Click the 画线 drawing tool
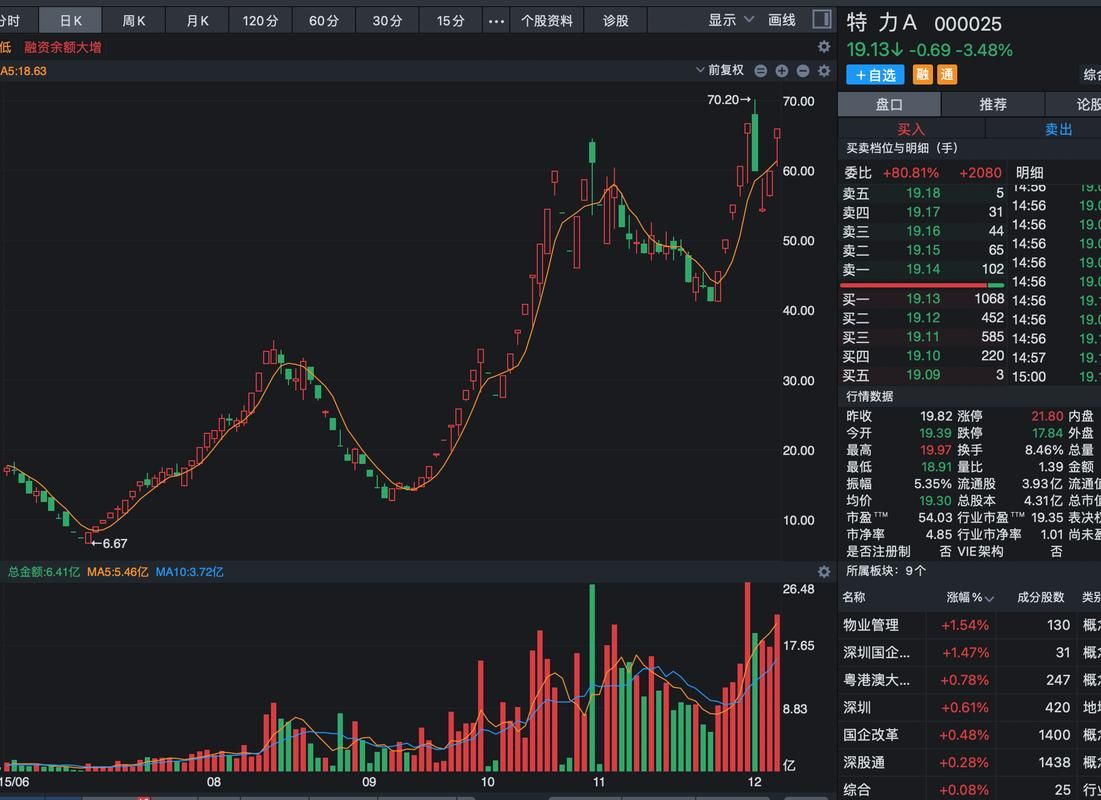1101x800 pixels. [781, 19]
